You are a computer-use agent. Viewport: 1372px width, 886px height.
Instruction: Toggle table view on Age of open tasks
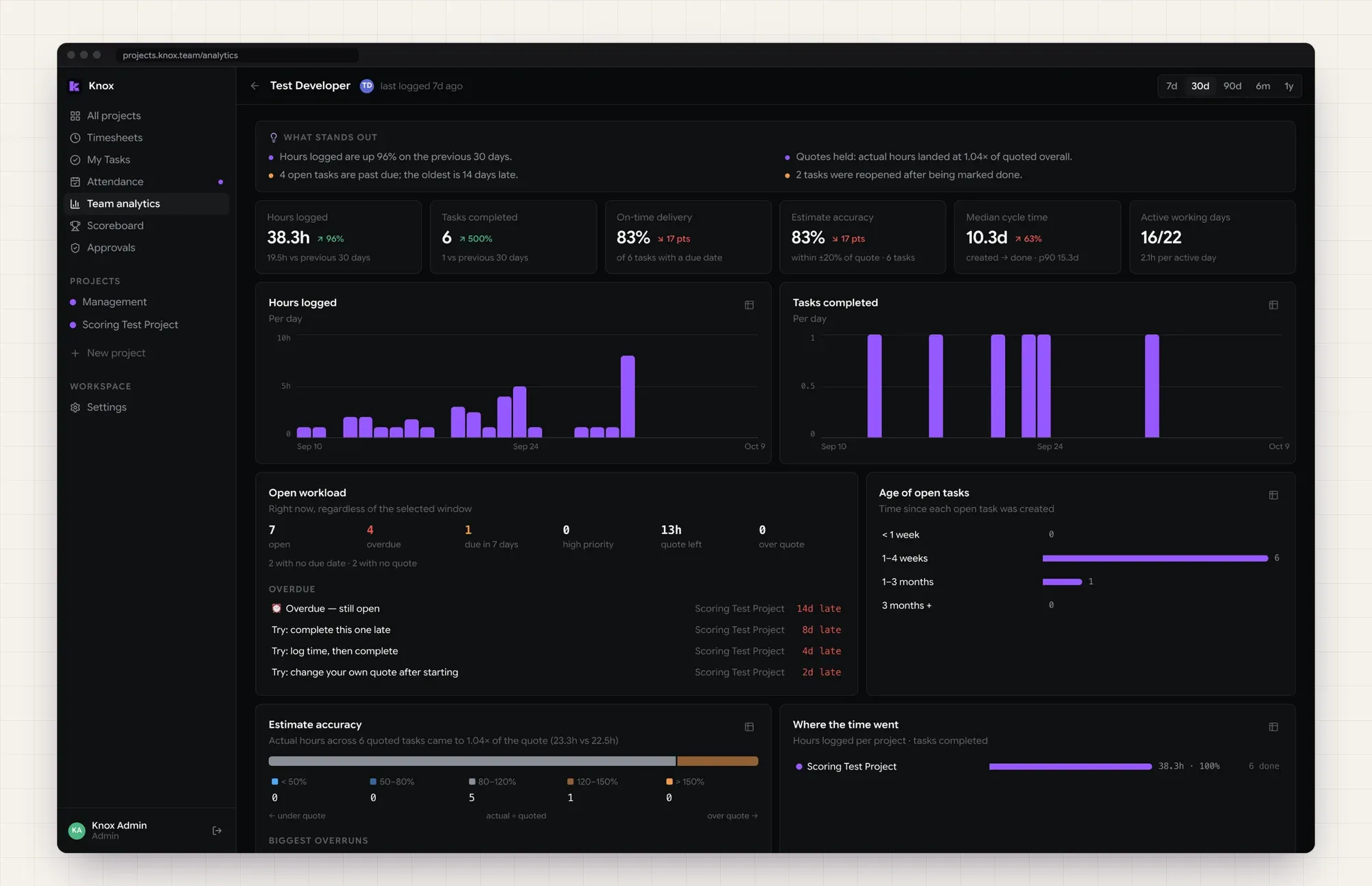[1273, 495]
